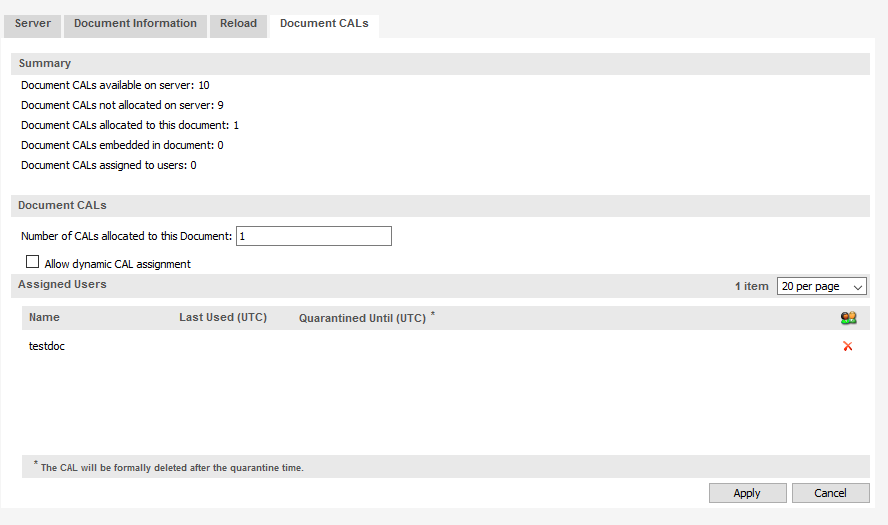Click the manage users icon in table header
Image resolution: width=888 pixels, height=525 pixels.
pos(848,318)
